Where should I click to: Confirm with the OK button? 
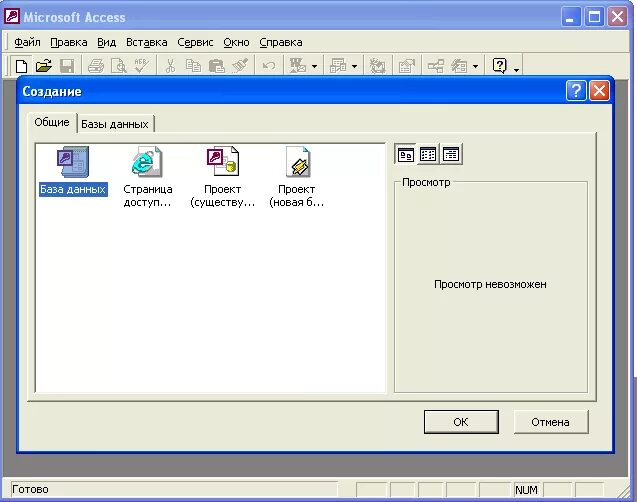pyautogui.click(x=461, y=422)
